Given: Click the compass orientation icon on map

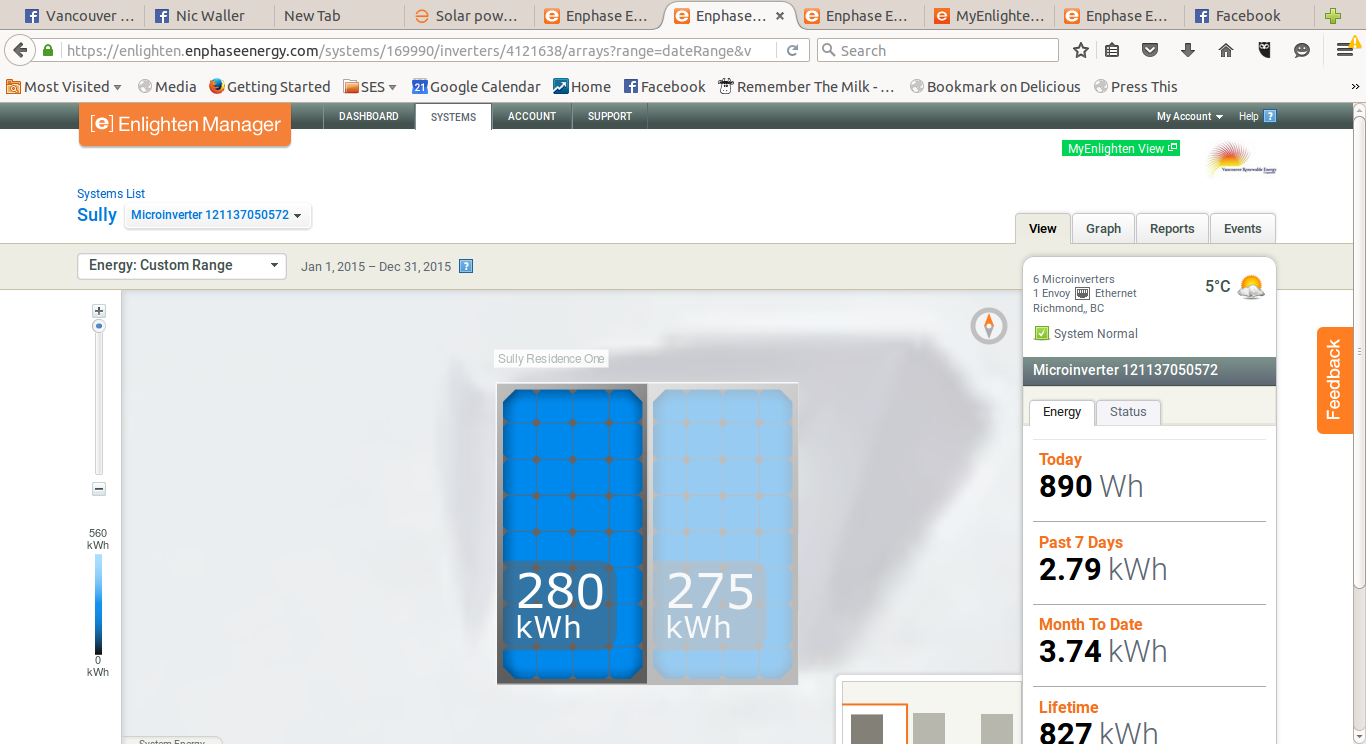Looking at the screenshot, I should click(988, 326).
